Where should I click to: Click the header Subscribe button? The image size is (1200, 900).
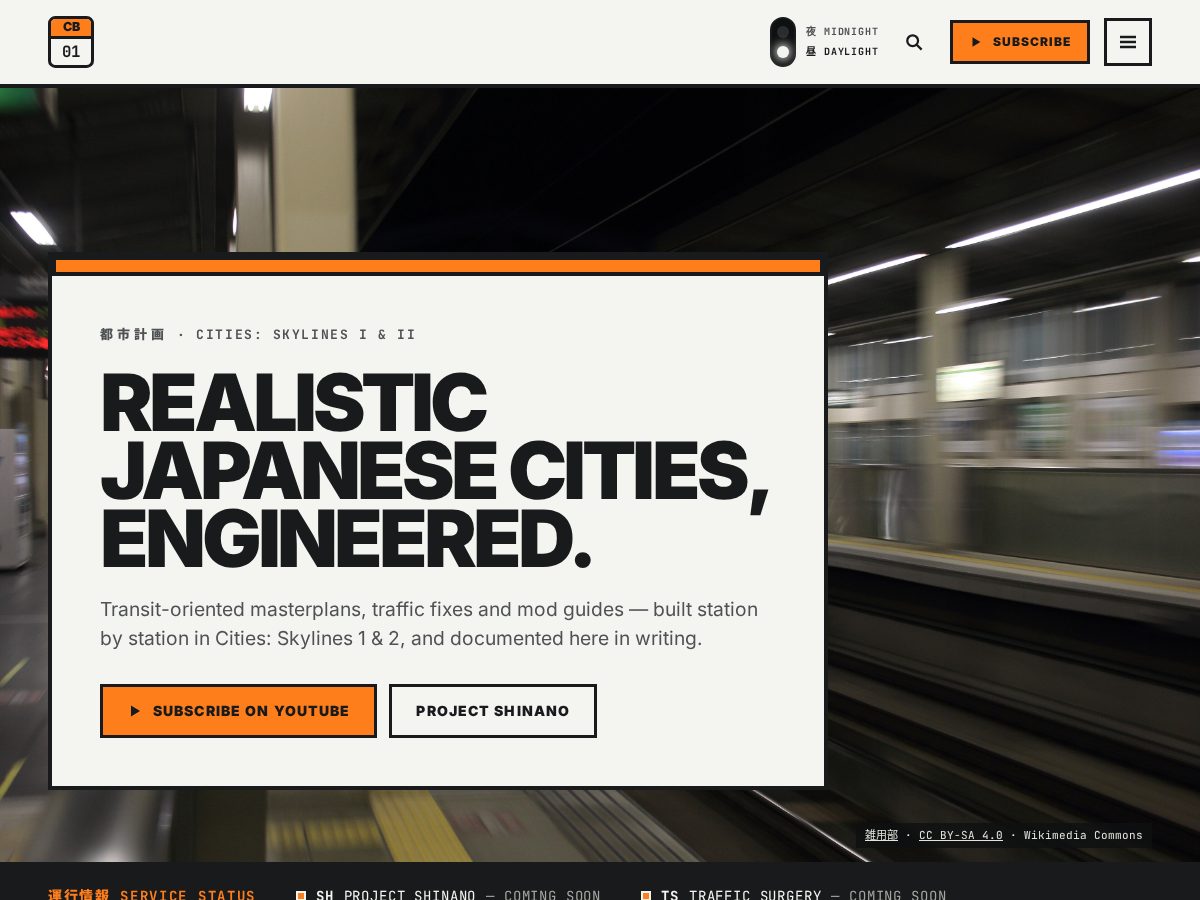[x=1020, y=42]
